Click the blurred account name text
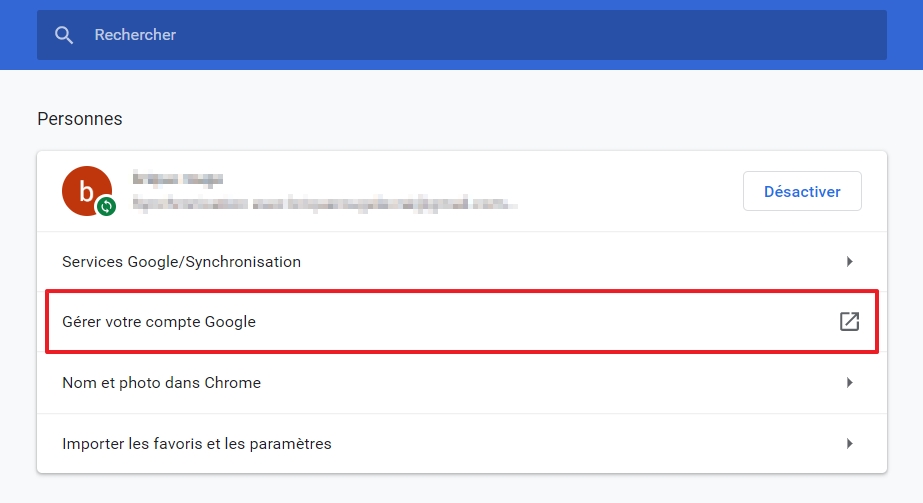This screenshot has width=923, height=503. click(177, 179)
